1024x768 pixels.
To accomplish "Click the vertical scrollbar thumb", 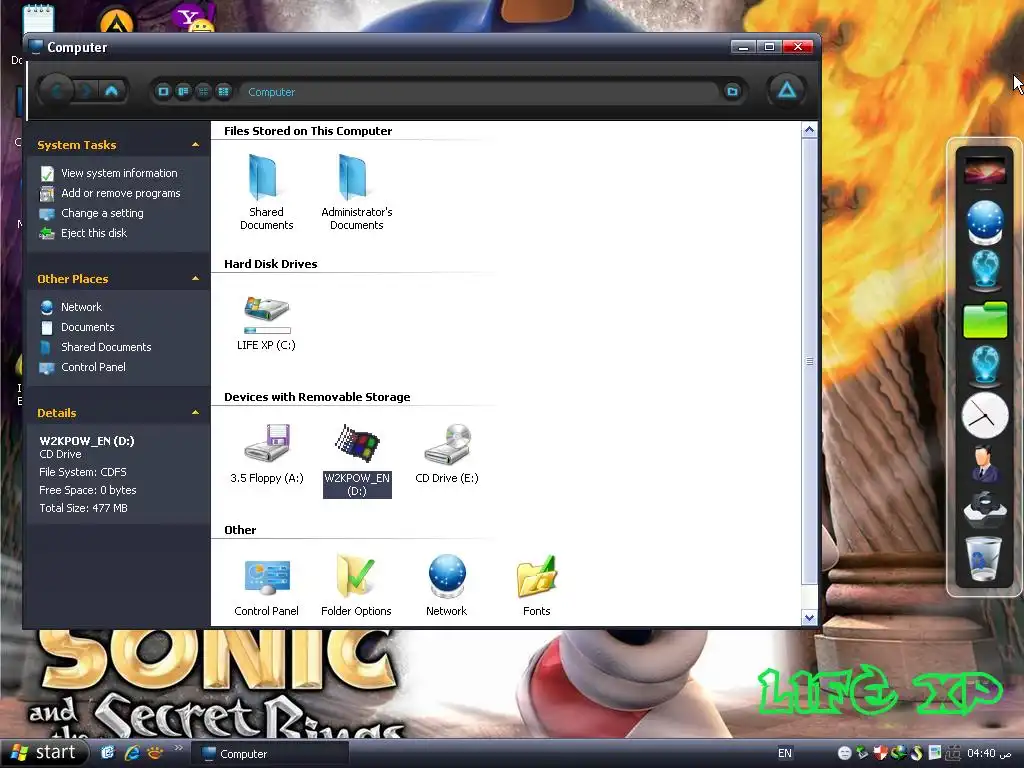I will (x=809, y=361).
